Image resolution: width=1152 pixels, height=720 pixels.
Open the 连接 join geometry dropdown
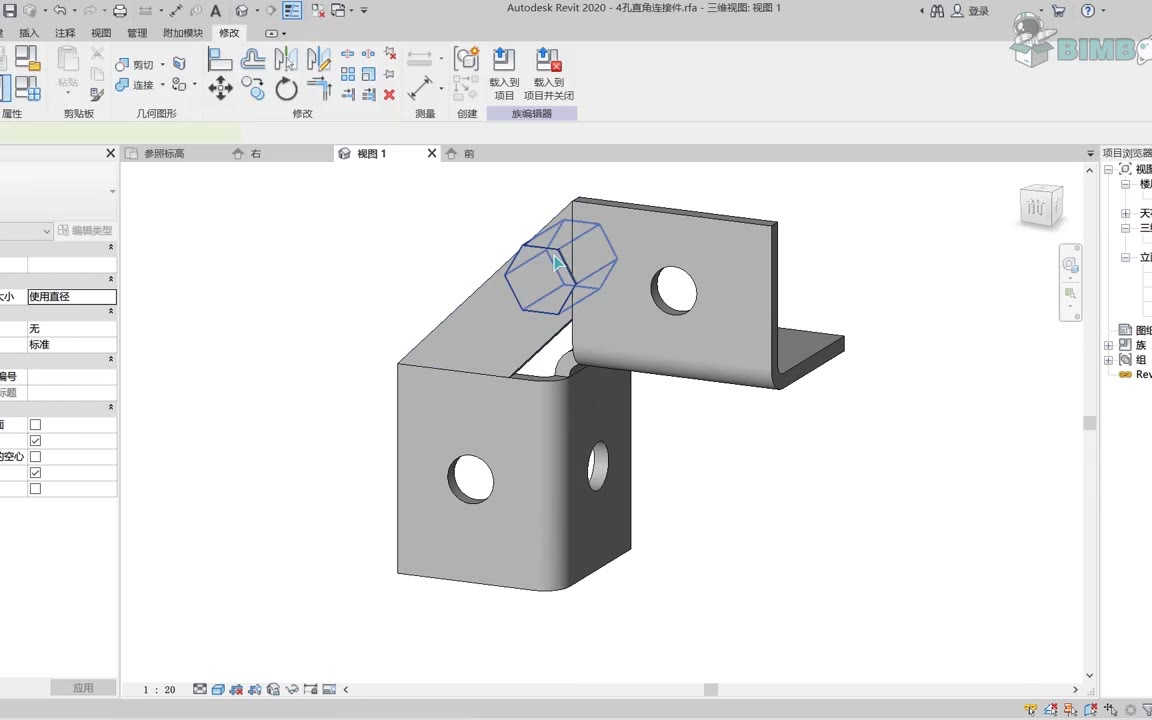(162, 86)
